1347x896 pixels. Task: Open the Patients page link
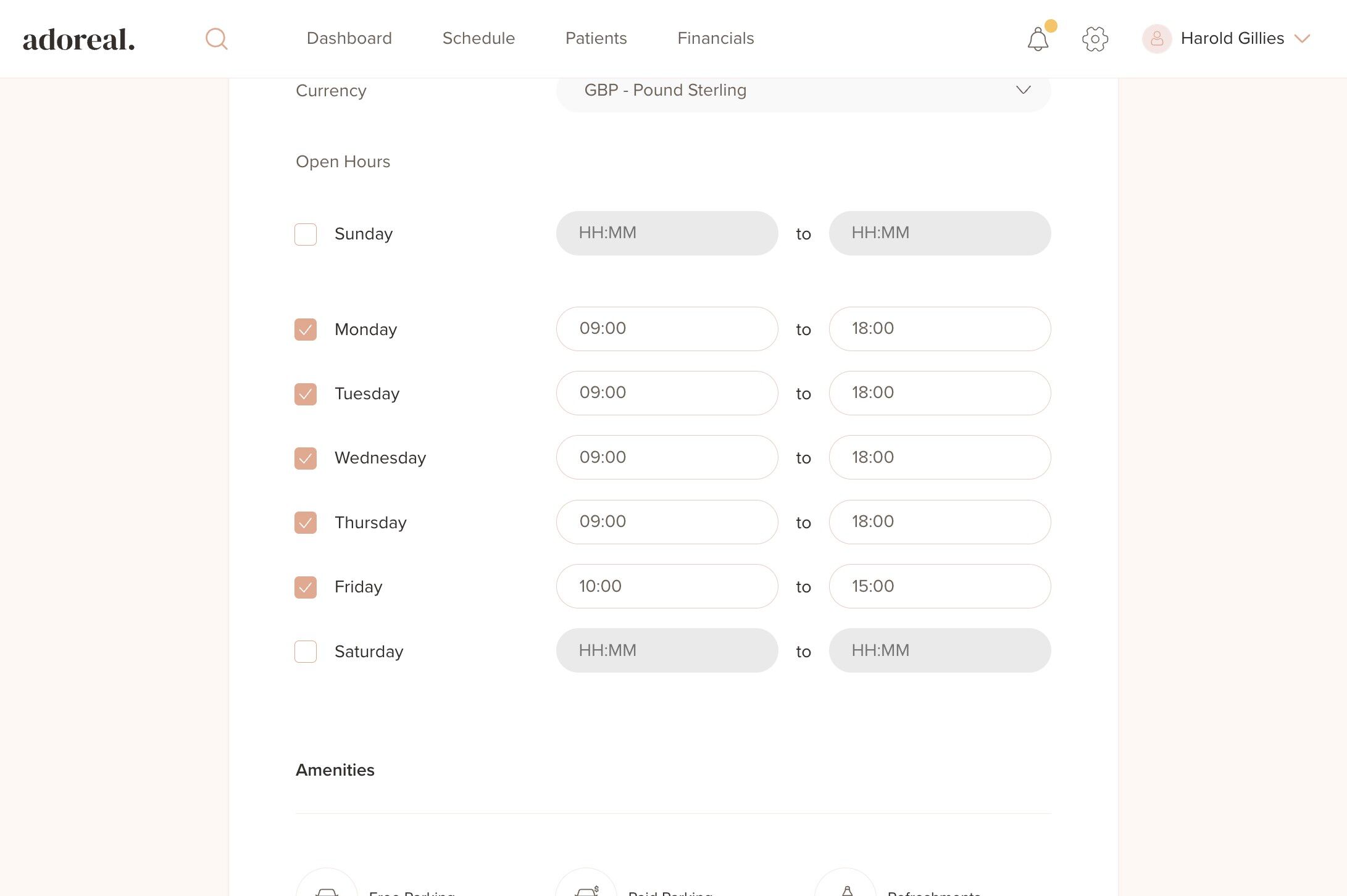pyautogui.click(x=596, y=38)
